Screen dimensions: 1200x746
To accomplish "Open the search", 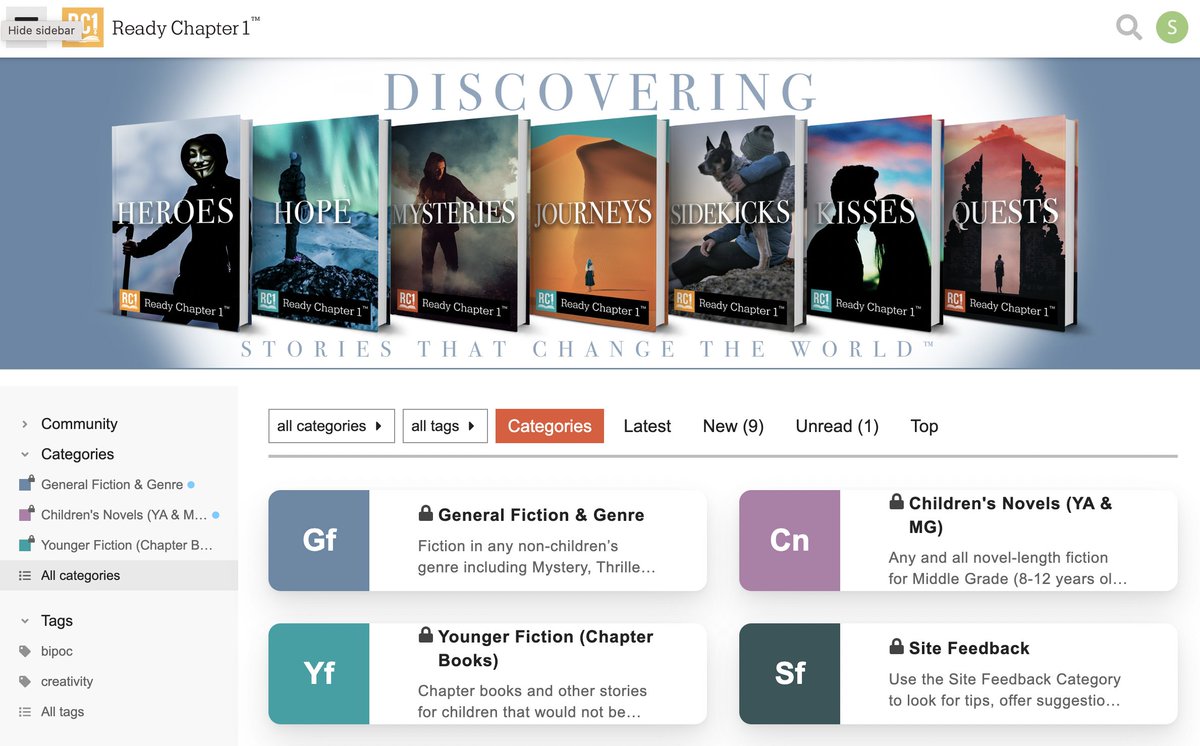I will pos(1128,27).
